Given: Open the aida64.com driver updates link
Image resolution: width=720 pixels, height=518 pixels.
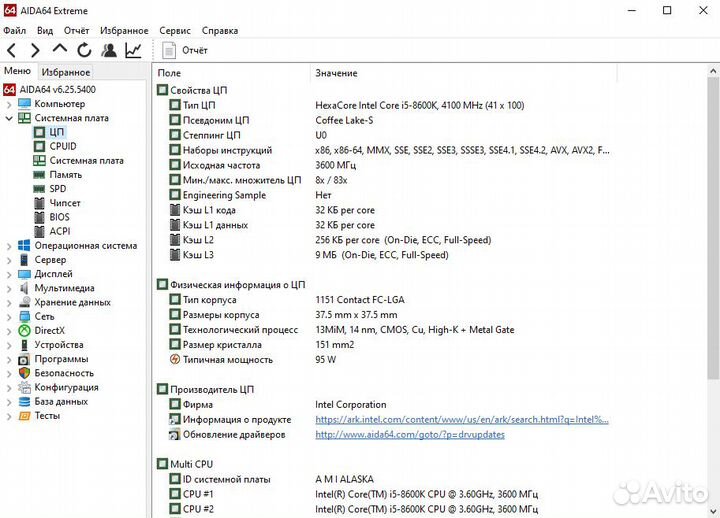Looking at the screenshot, I should click(410, 434).
